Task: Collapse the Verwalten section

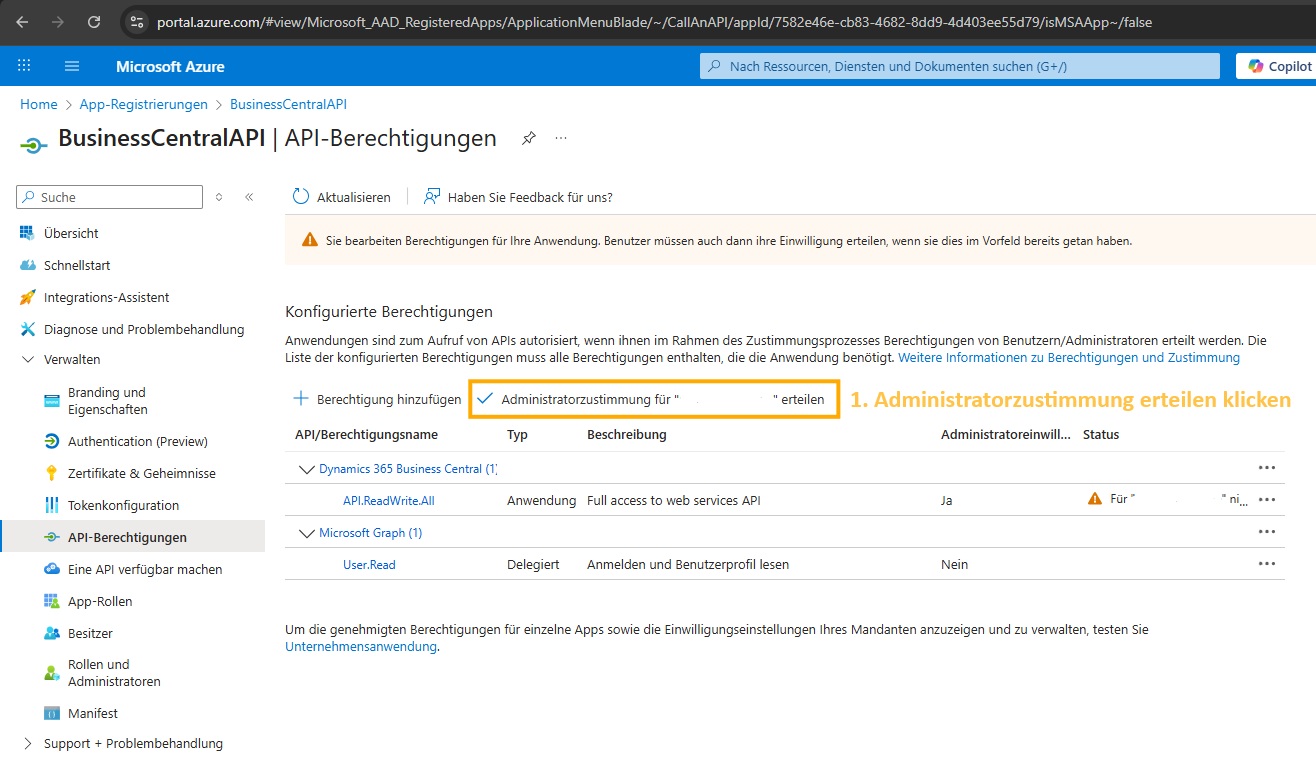Action: pos(26,359)
